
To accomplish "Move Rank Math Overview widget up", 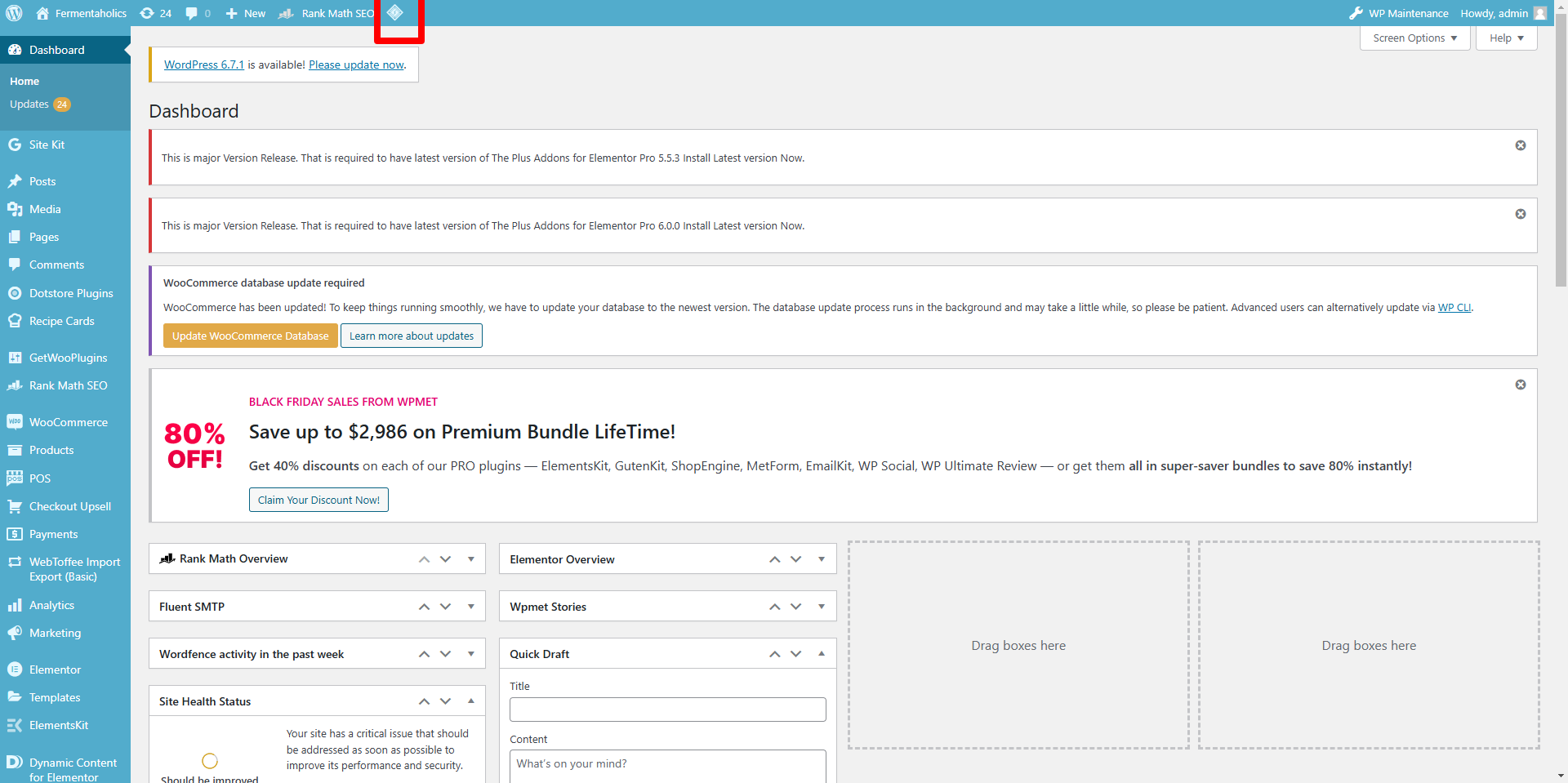I will pos(424,559).
